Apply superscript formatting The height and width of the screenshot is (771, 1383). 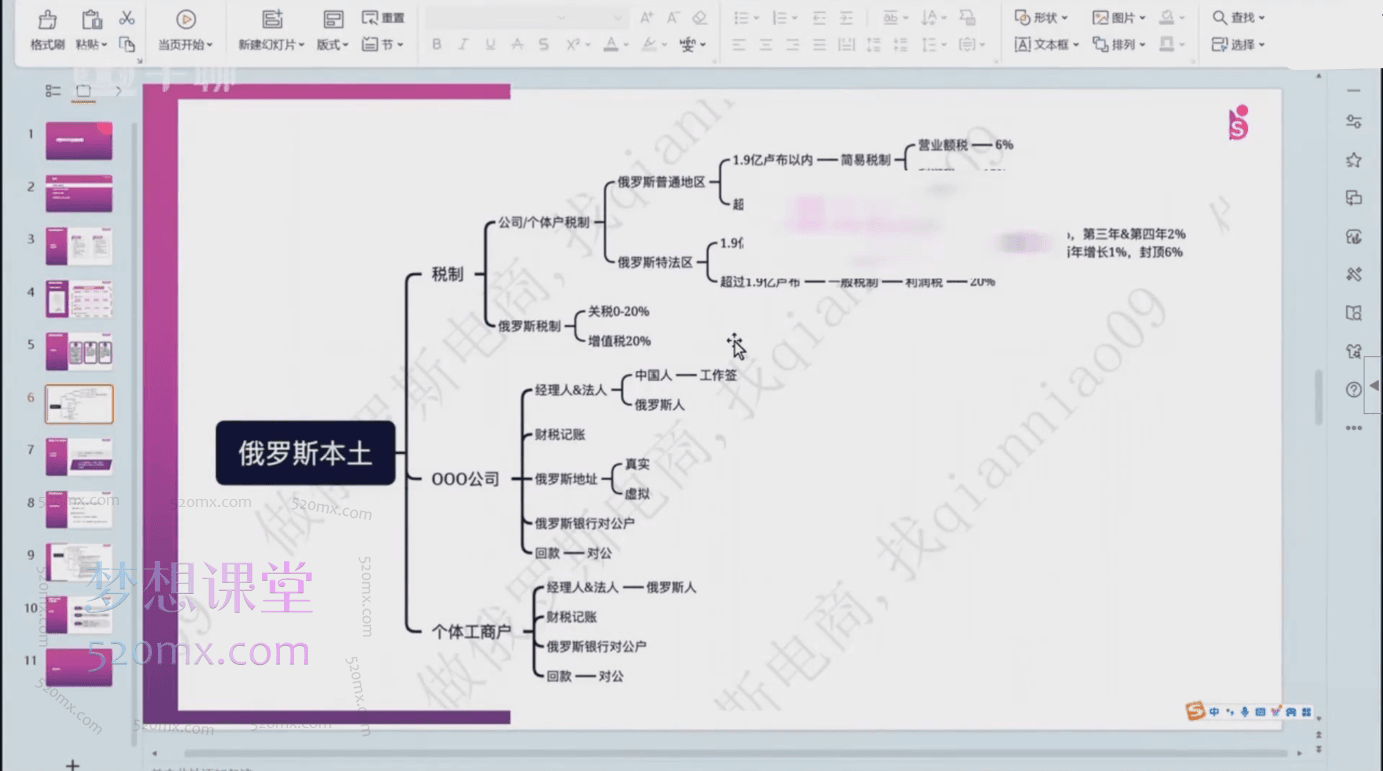click(574, 44)
